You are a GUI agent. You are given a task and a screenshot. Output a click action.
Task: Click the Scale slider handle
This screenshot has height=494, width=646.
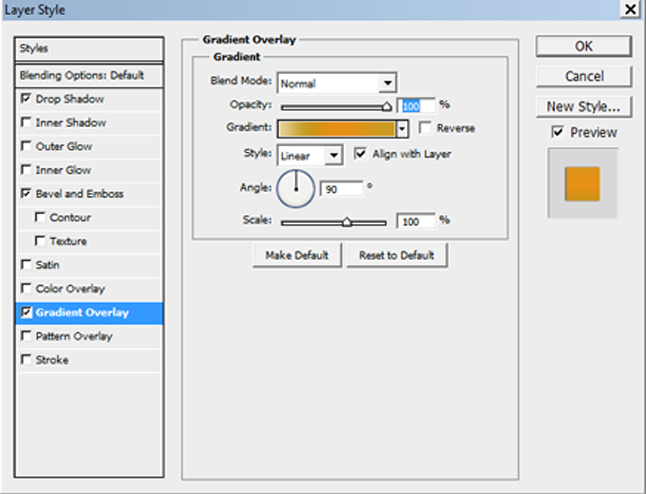[347, 222]
